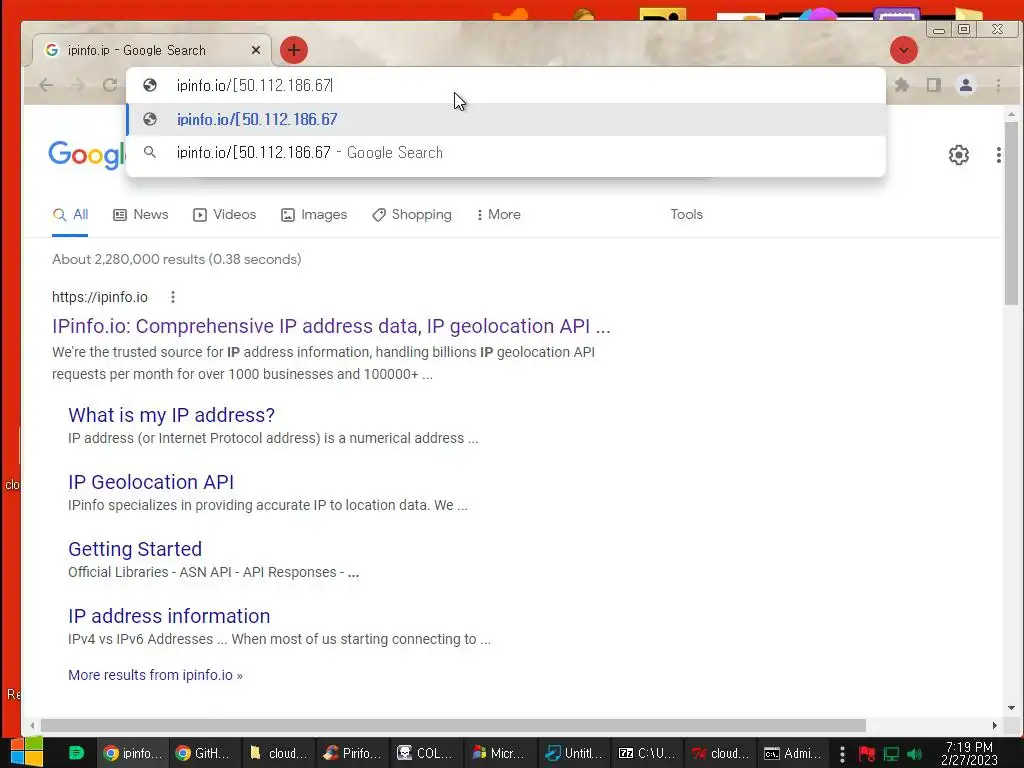Switch to the Pirifo... taskbar app
Screen dimensions: 1024x768
pyautogui.click(x=352, y=753)
